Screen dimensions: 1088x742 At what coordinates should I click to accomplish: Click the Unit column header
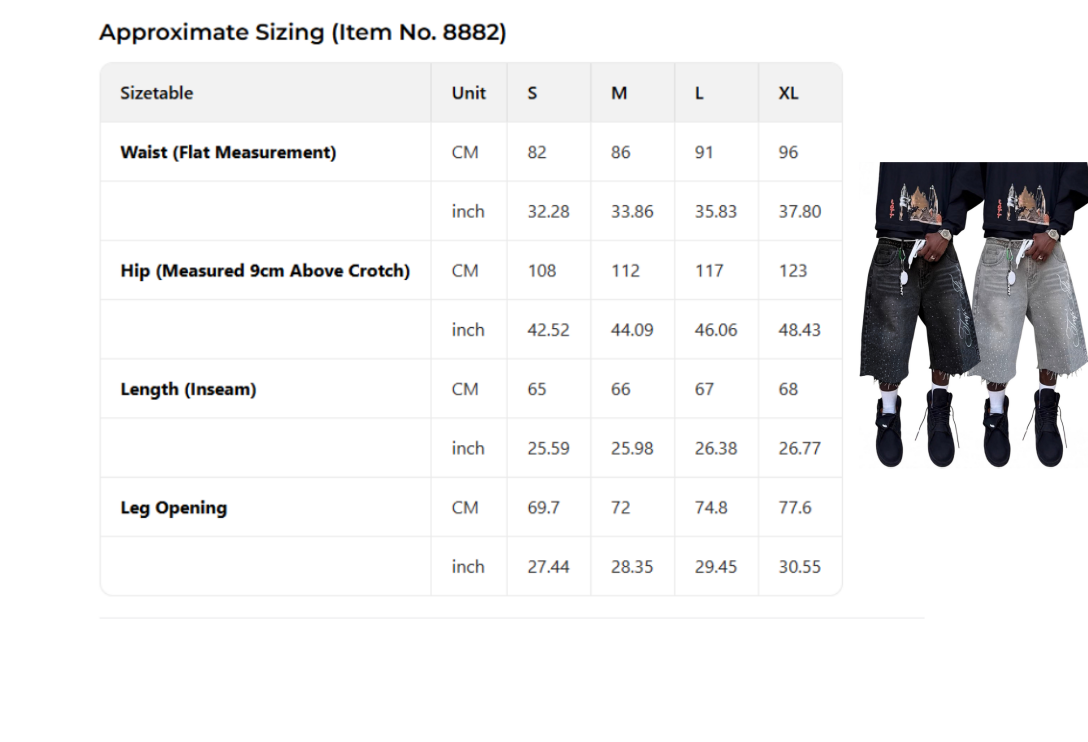pos(468,93)
